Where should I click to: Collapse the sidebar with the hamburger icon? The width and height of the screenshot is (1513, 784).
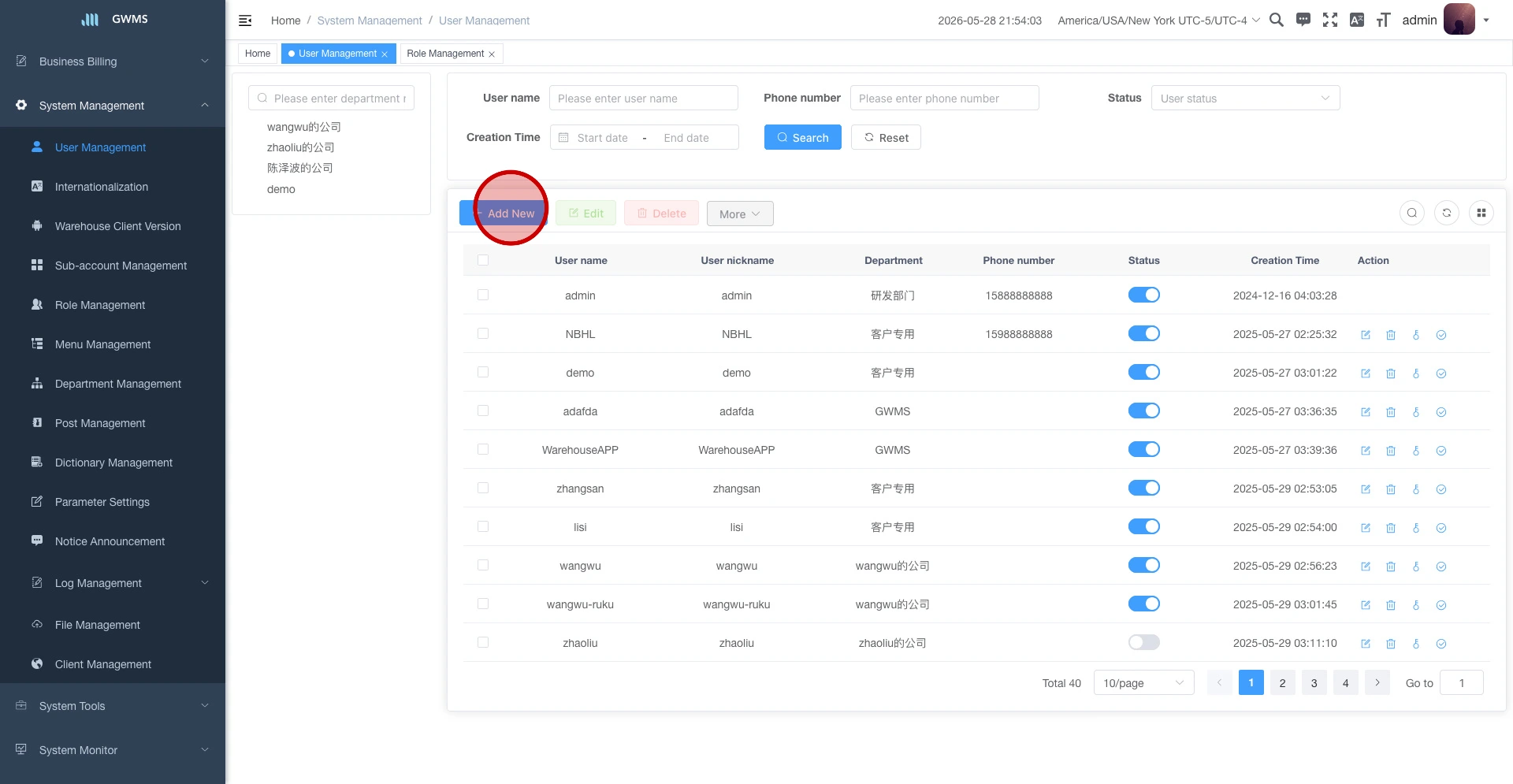(x=245, y=20)
